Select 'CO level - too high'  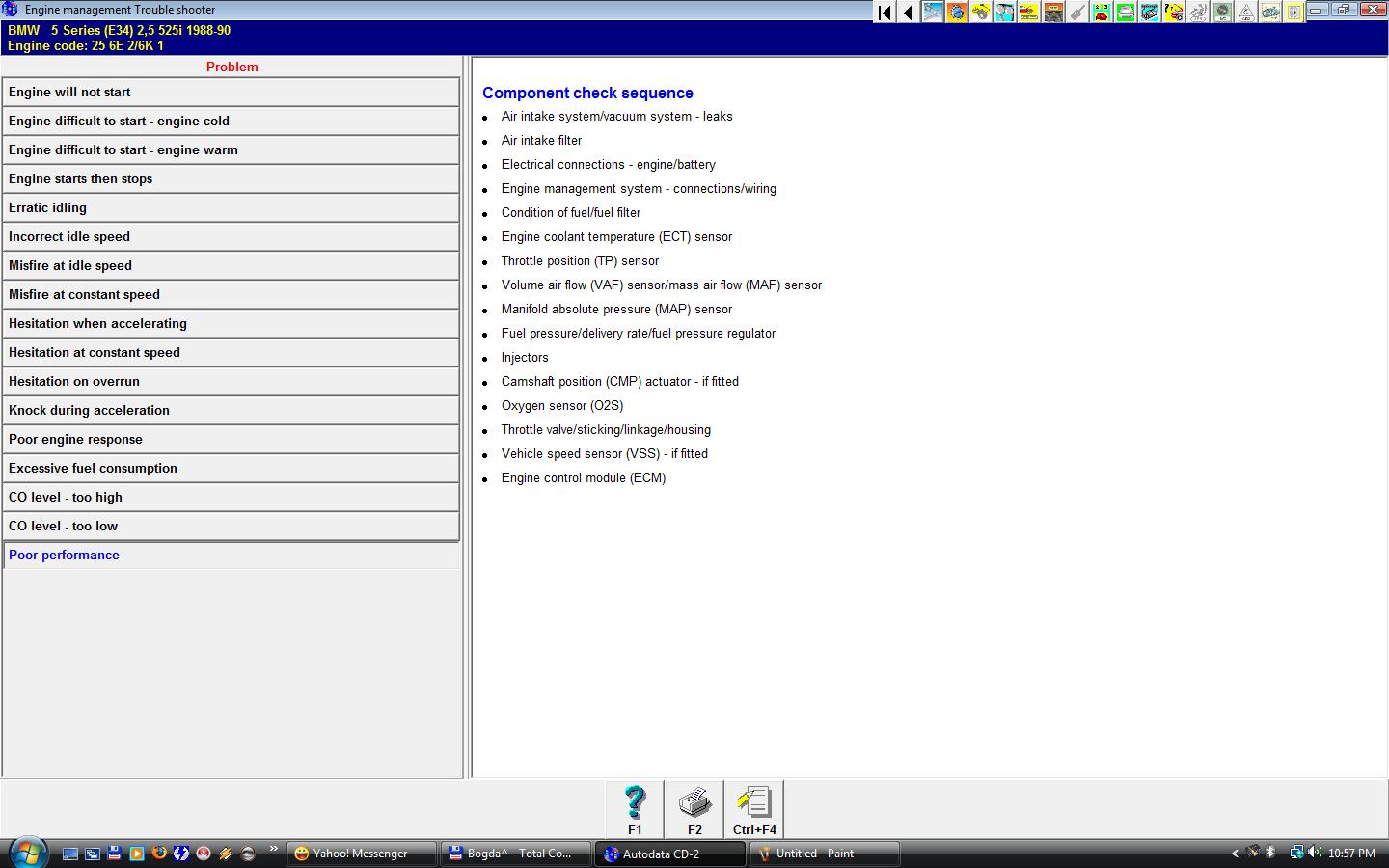[231, 497]
